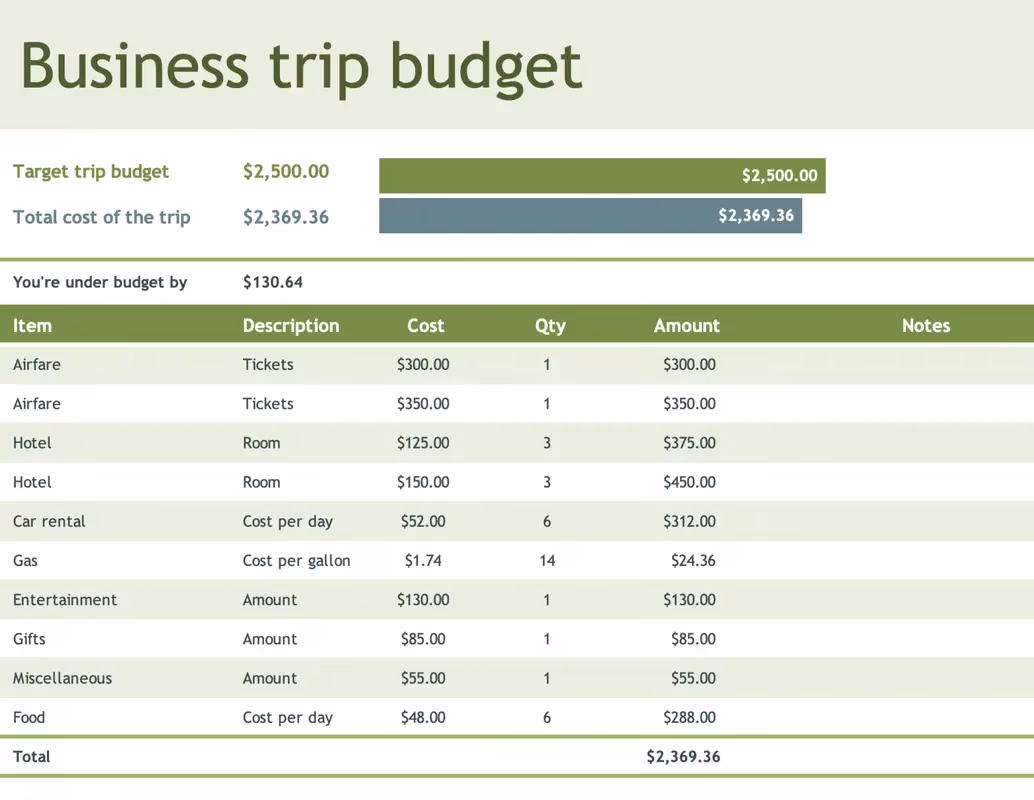Click the Gas quantity cell showing 14
1034x800 pixels.
coord(547,561)
